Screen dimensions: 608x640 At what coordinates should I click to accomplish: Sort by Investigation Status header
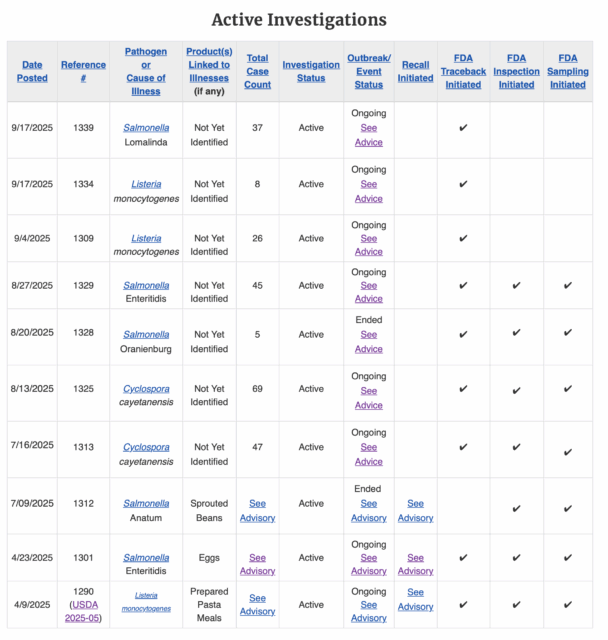point(311,71)
